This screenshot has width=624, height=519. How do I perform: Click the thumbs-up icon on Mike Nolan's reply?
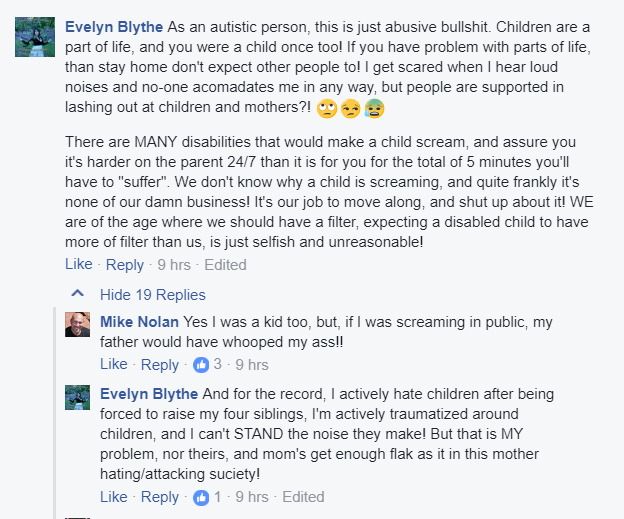(x=201, y=365)
